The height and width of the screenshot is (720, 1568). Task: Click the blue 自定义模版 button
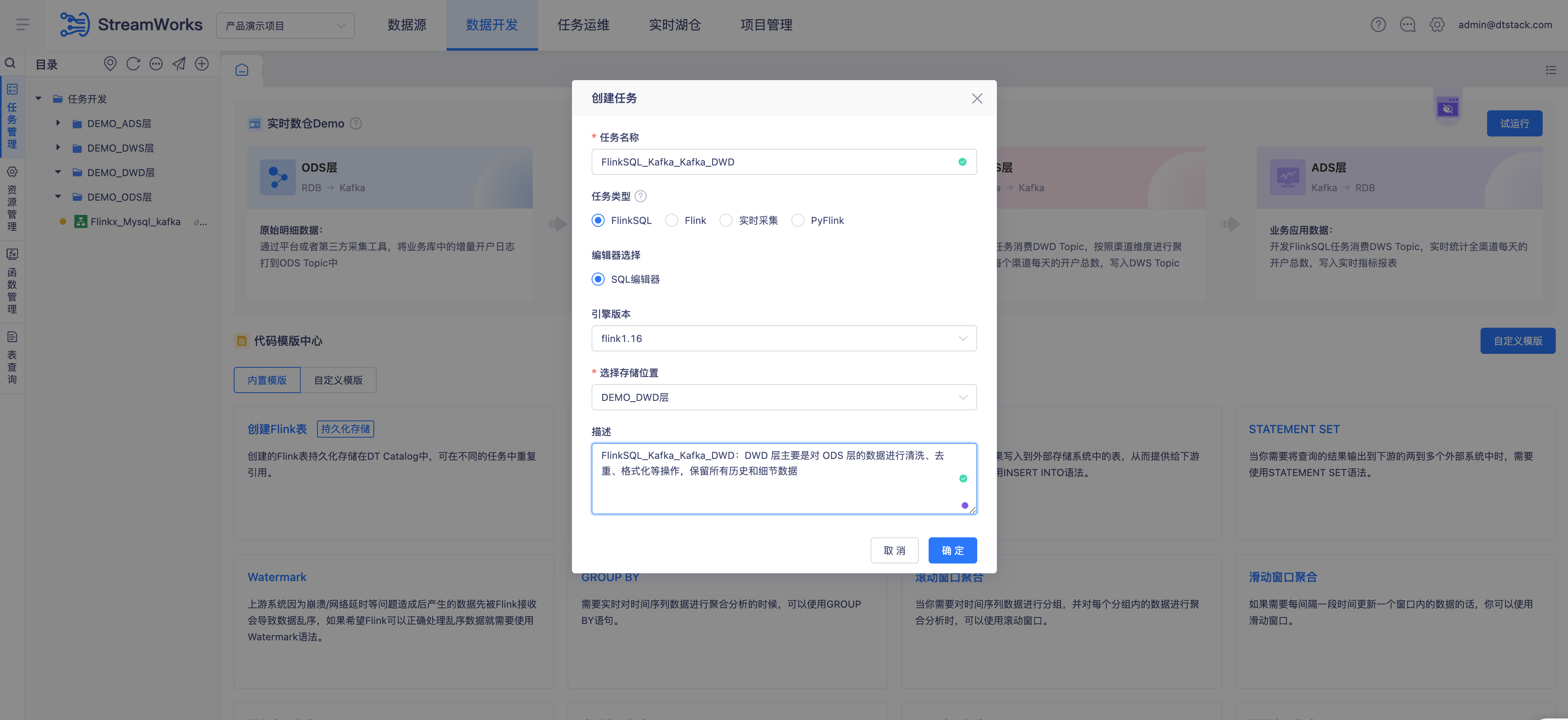point(1517,341)
